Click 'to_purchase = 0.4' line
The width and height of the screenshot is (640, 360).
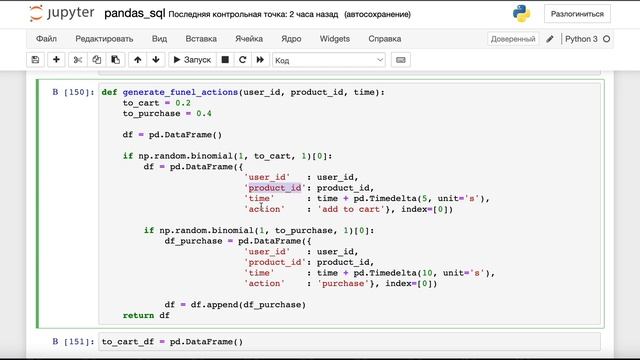167,113
